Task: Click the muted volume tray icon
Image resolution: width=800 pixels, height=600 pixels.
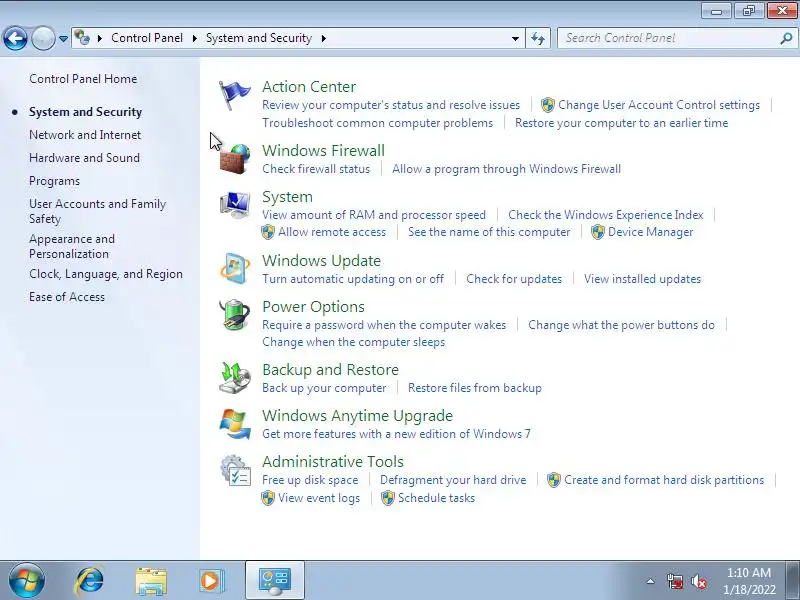Action: tap(698, 581)
